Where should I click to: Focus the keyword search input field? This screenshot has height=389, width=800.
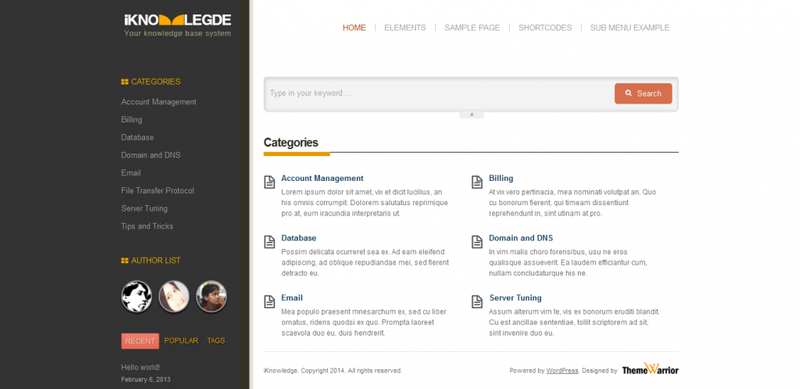coord(439,93)
